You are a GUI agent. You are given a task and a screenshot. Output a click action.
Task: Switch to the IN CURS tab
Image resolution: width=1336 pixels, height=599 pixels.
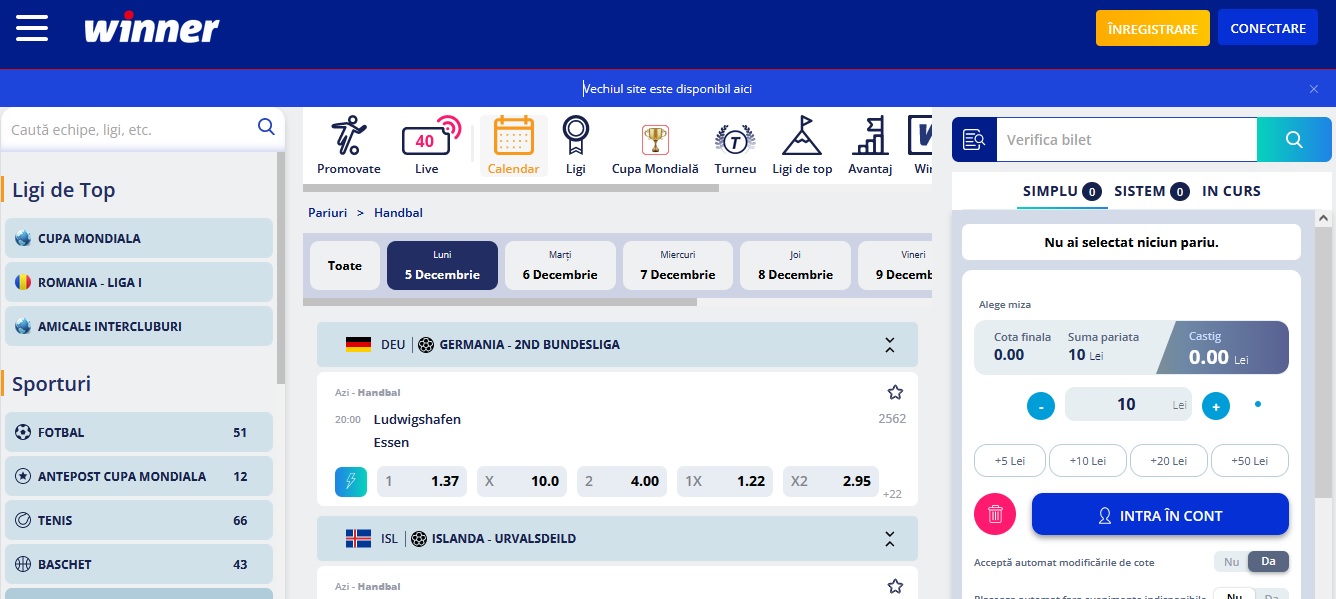[1231, 191]
